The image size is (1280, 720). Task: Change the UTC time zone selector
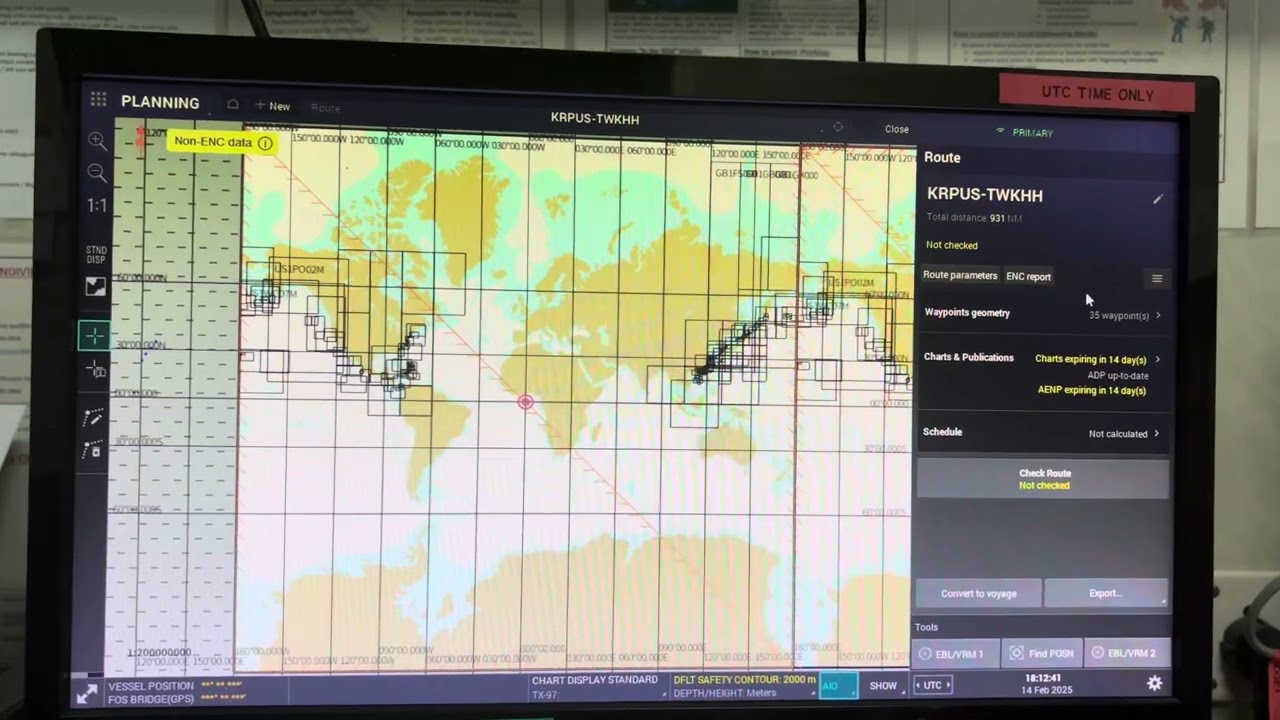tap(932, 685)
